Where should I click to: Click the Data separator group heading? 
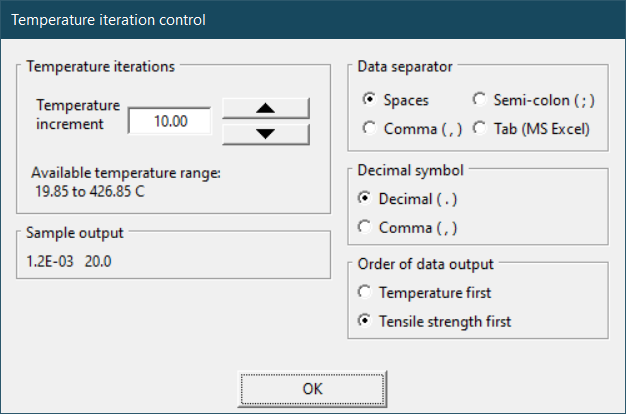click(405, 67)
